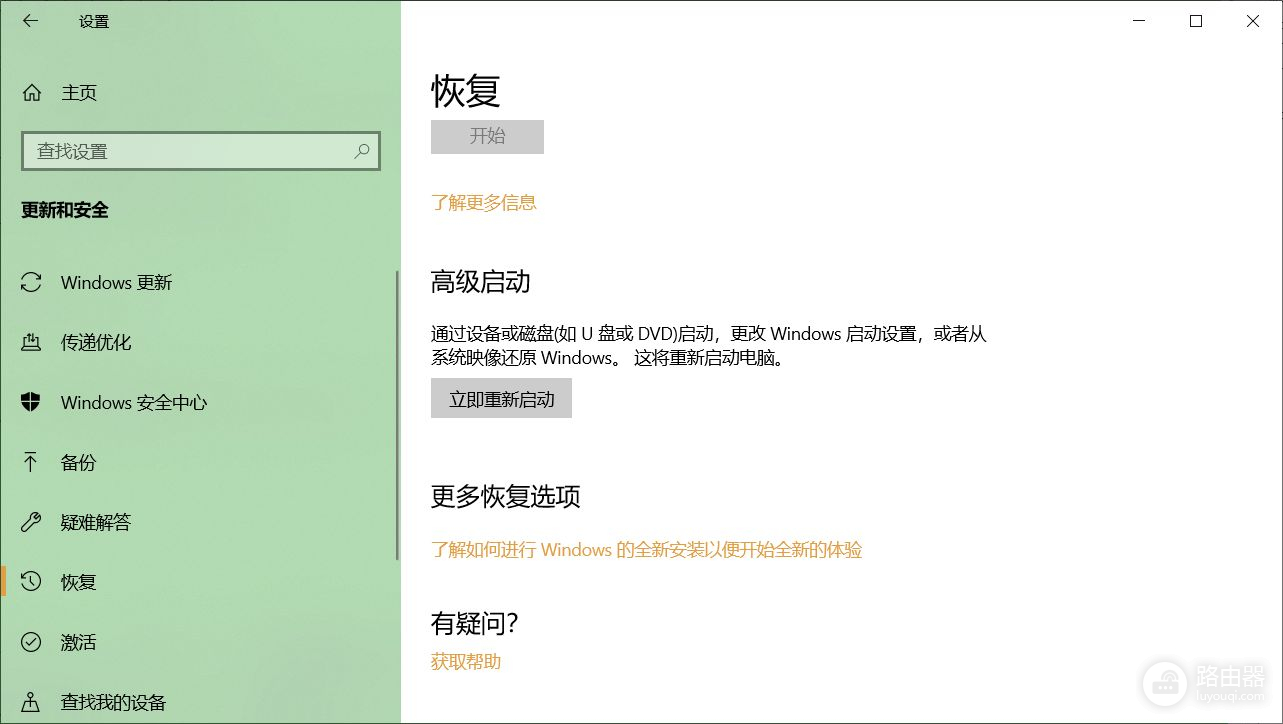The image size is (1283, 724).
Task: Click the greyed-out 开始 button
Action: (487, 136)
